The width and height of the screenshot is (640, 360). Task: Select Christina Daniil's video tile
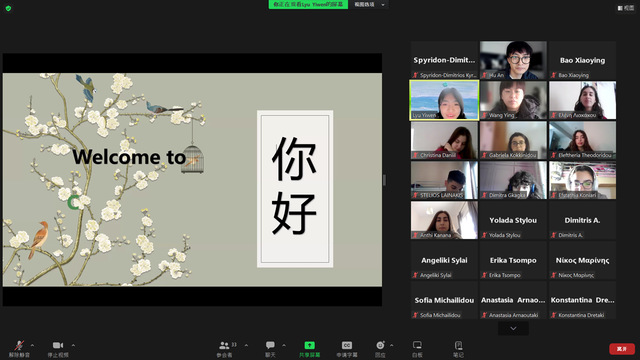pos(444,140)
